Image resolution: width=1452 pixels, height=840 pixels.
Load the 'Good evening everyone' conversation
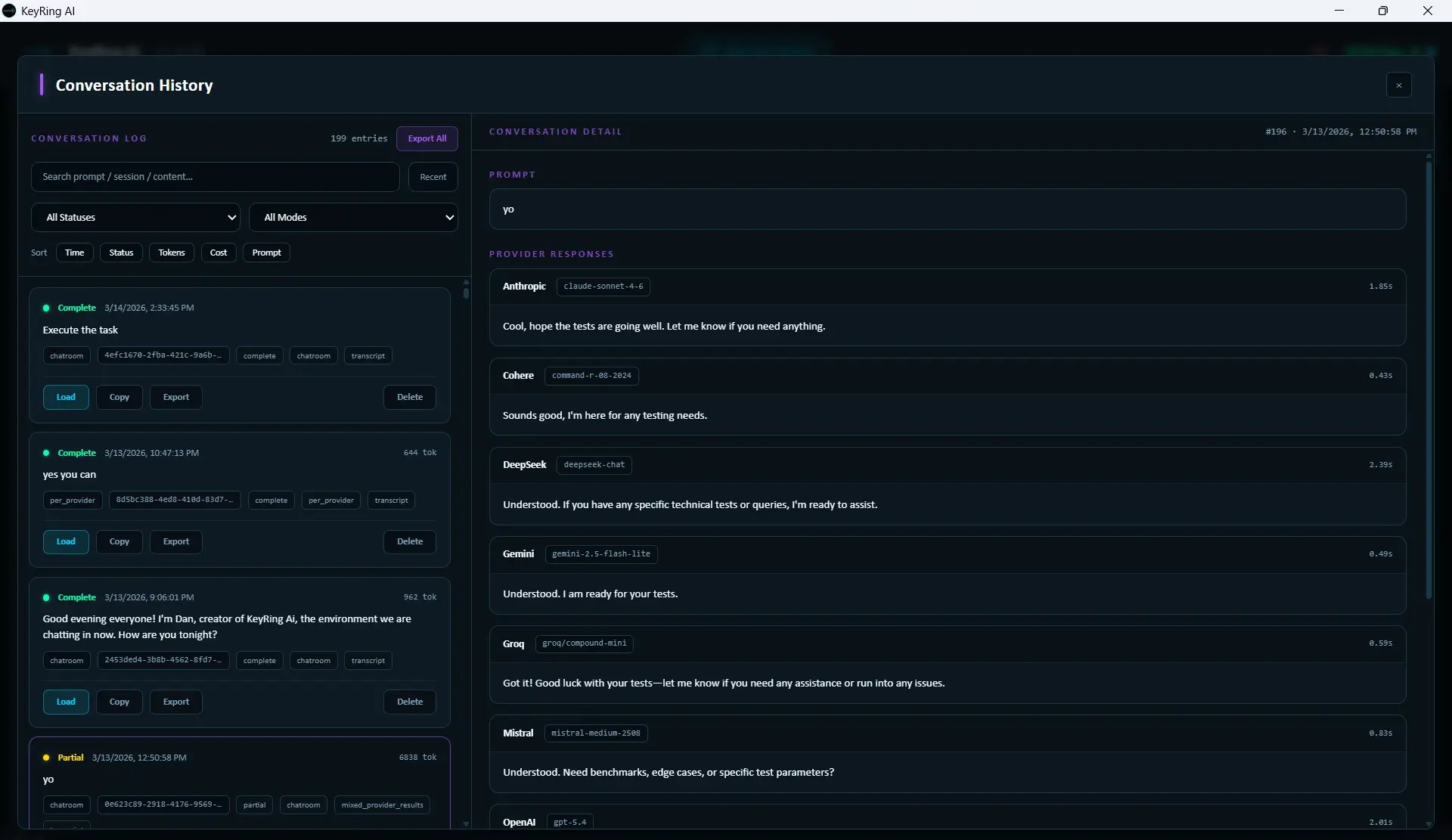tap(66, 702)
